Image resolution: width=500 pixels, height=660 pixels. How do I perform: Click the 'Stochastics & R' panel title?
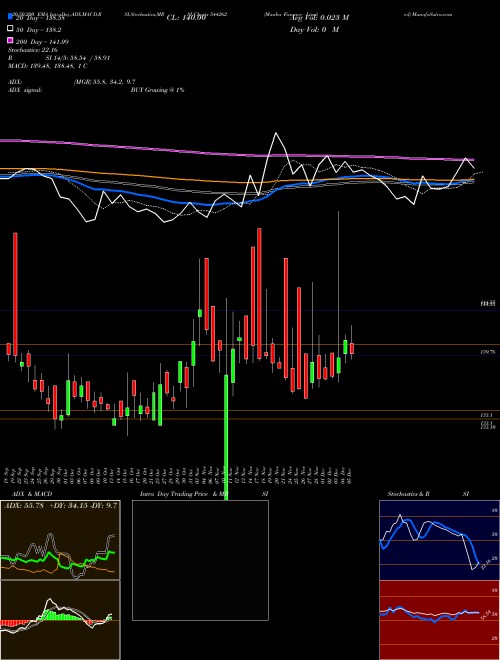408,494
